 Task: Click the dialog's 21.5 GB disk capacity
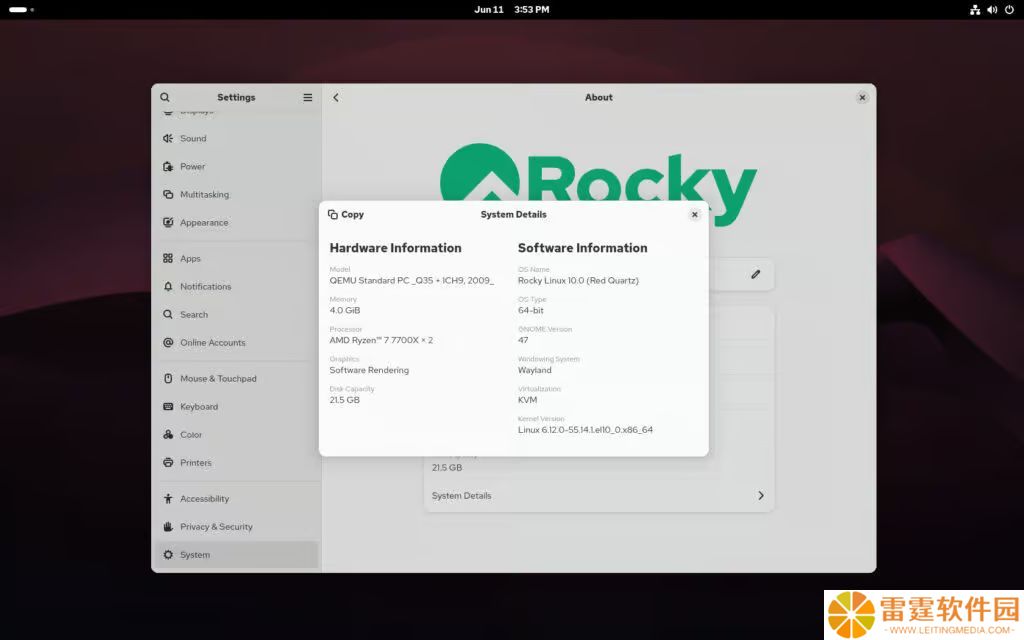click(x=344, y=400)
